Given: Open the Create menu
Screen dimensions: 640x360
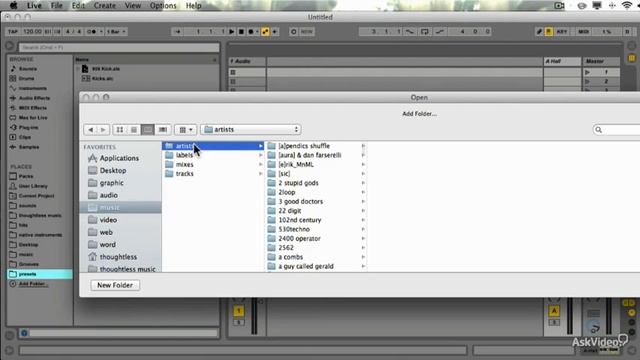Looking at the screenshot, I should pyautogui.click(x=104, y=5).
